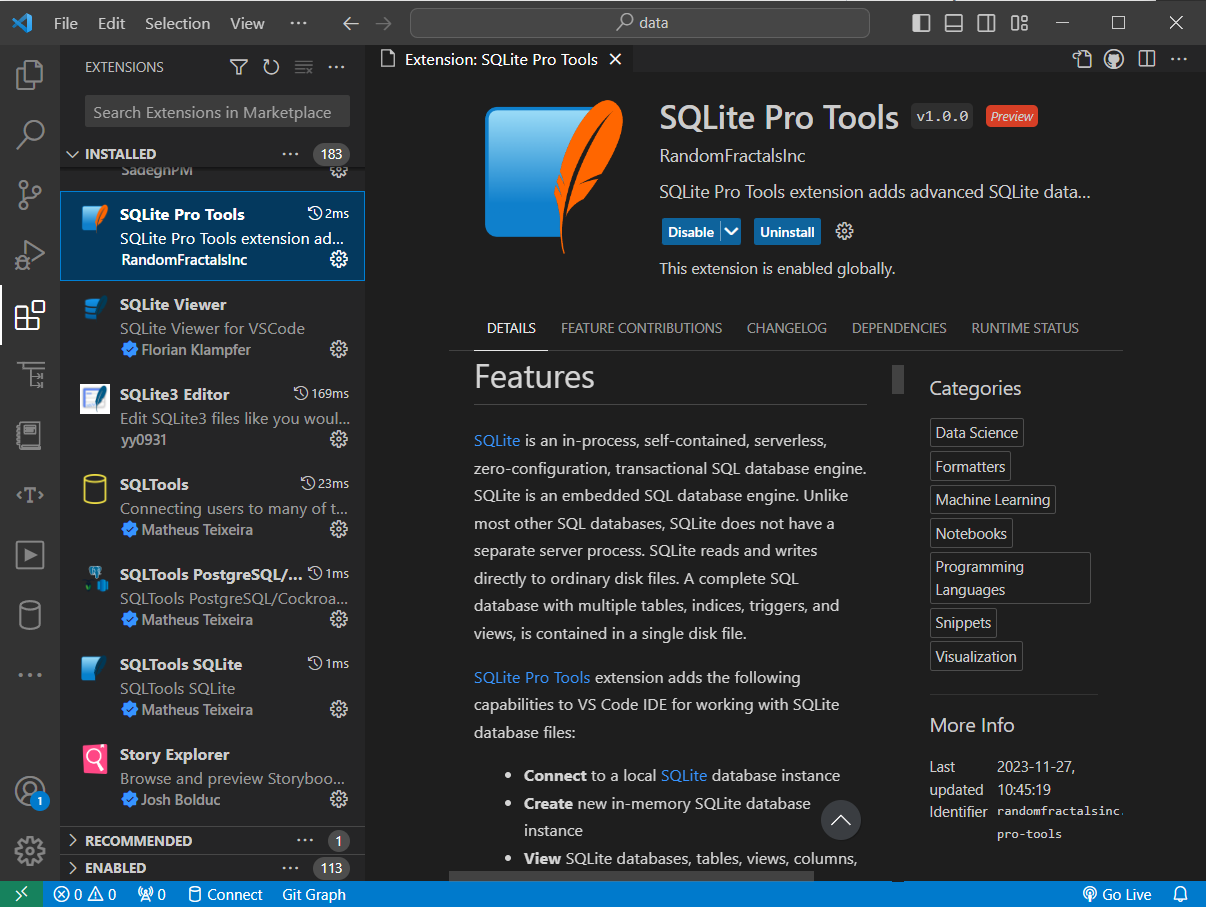The height and width of the screenshot is (907, 1206).
Task: Open the Edit menu
Action: [112, 23]
